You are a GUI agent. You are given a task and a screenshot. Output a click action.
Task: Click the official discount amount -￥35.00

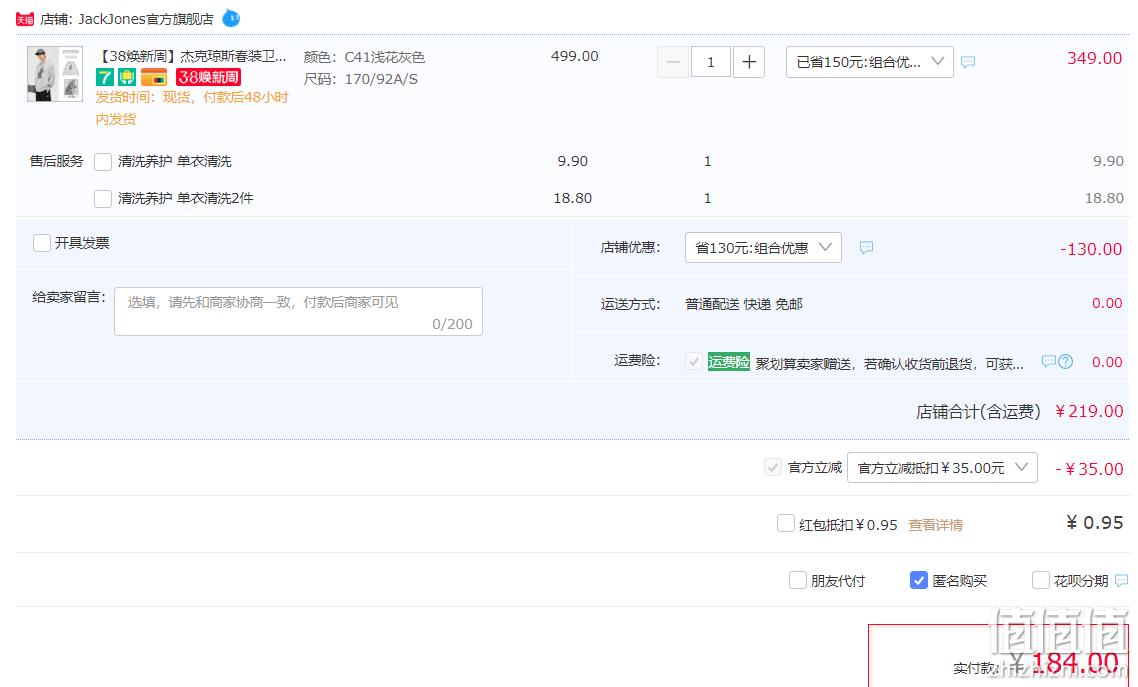point(1089,469)
